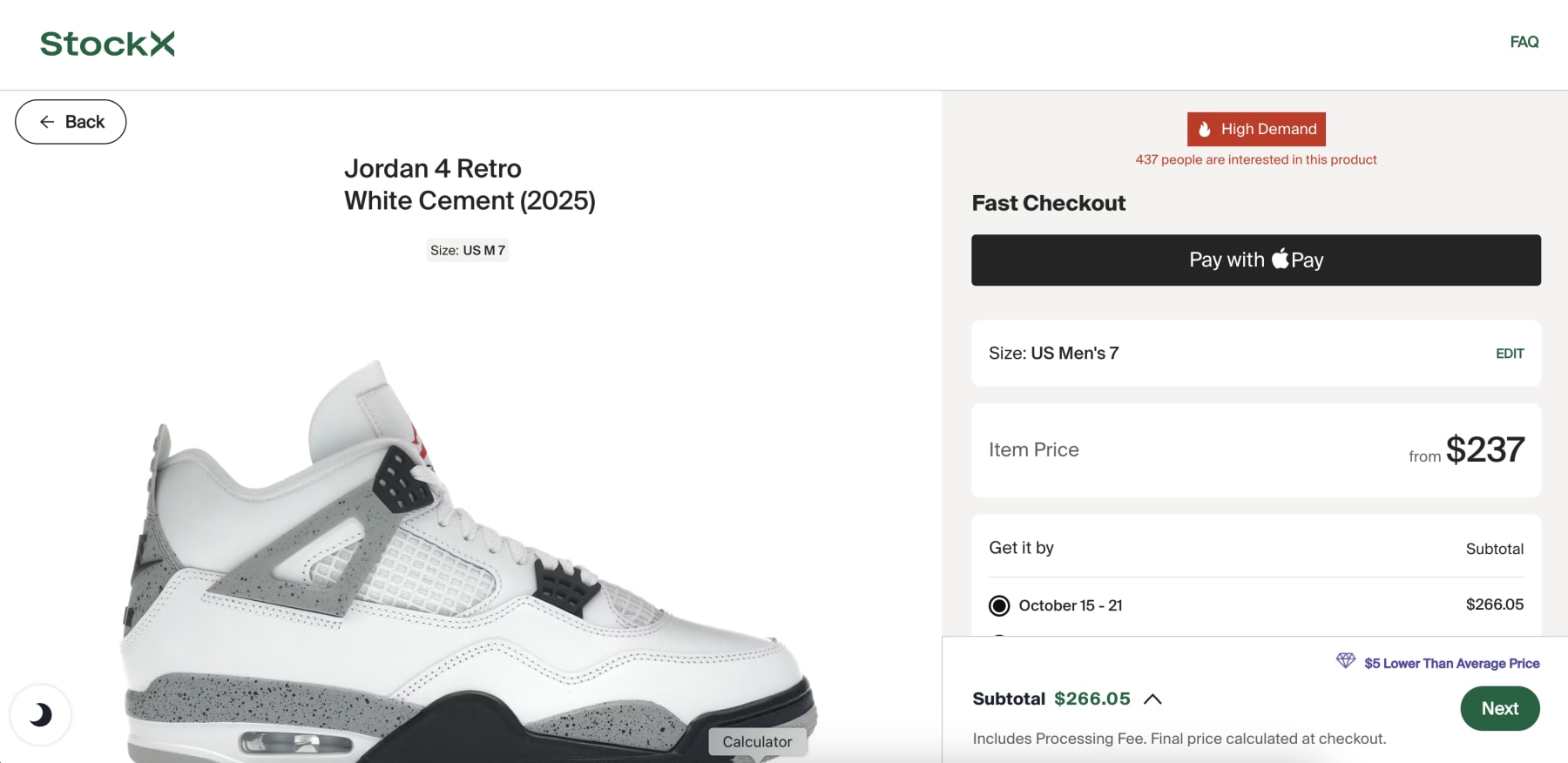Pay with Apple Pay

click(x=1255, y=259)
